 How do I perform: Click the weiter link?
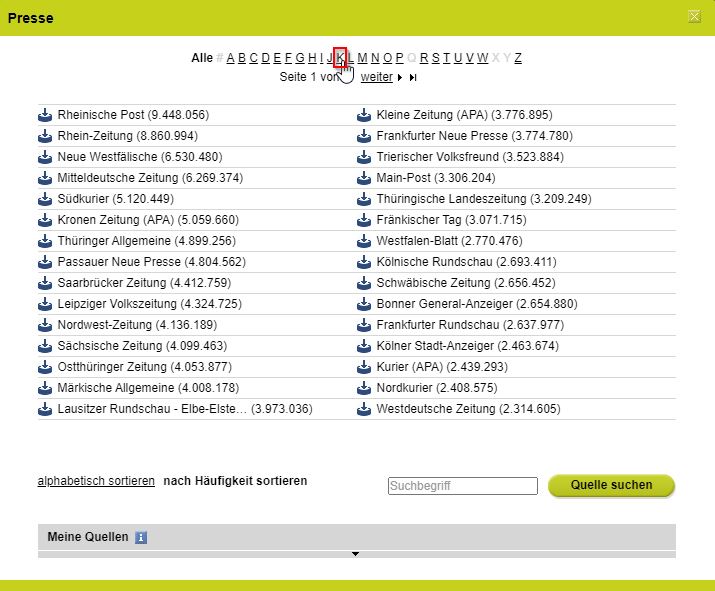(377, 77)
